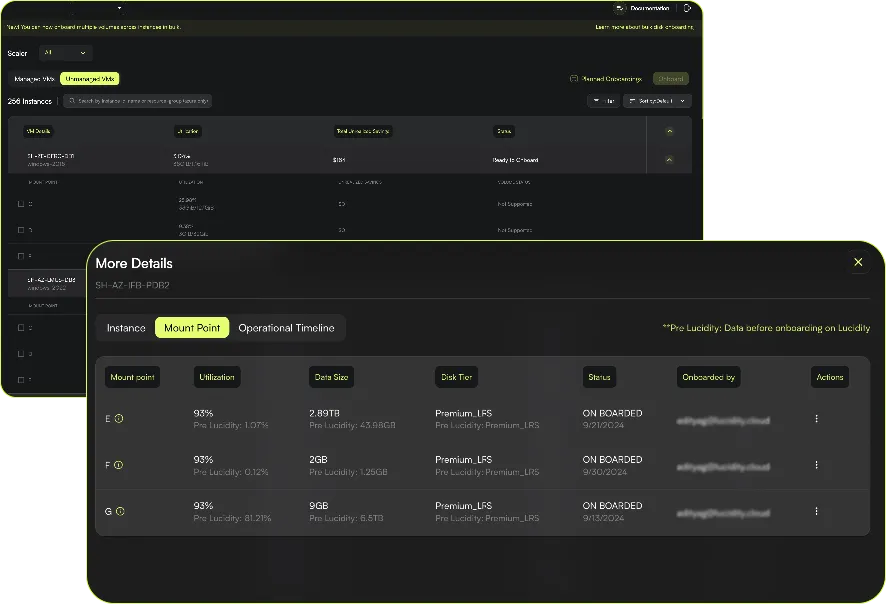Open the Sort by Default dropdown
886x604 pixels.
(657, 101)
